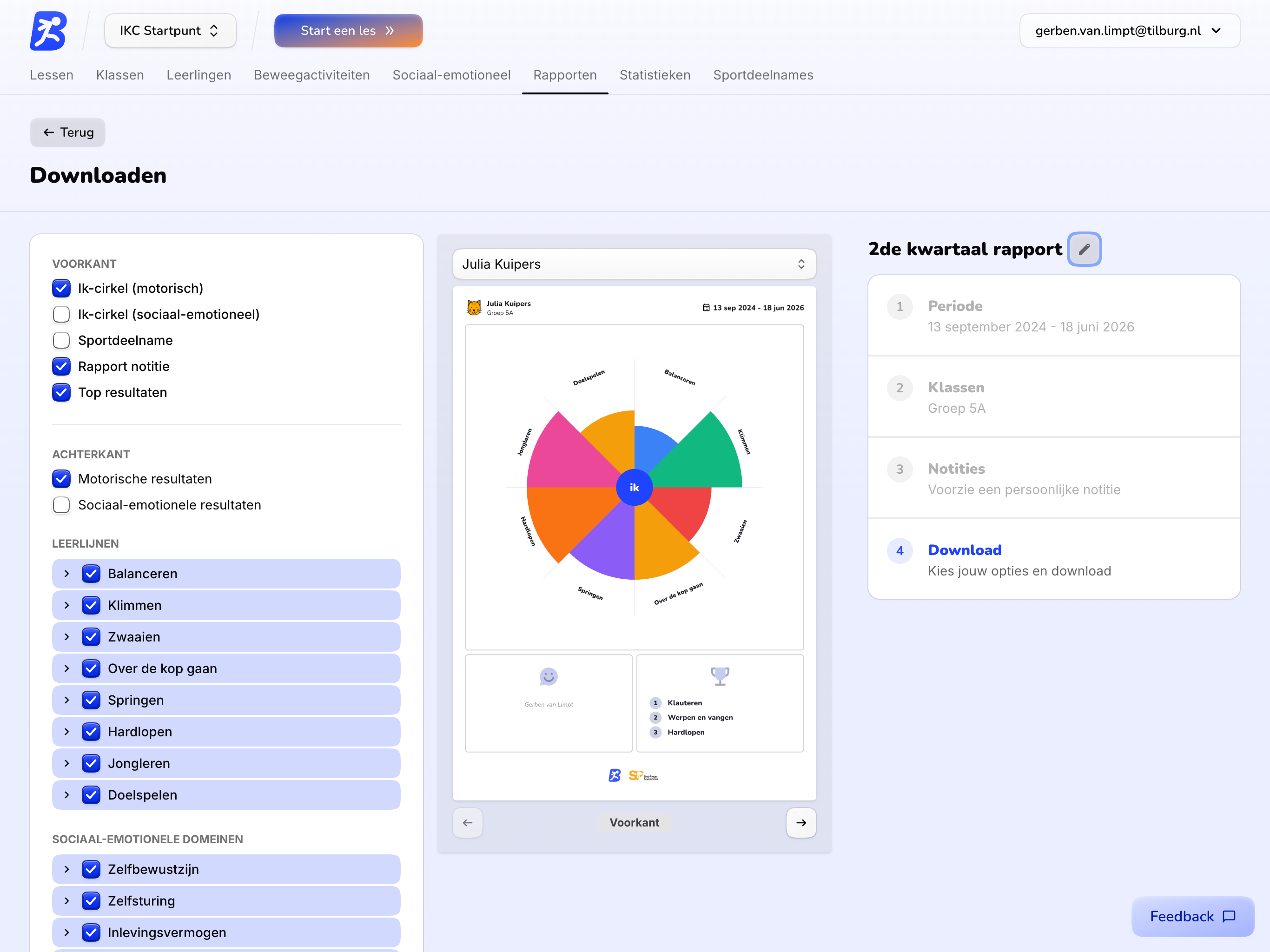Go to next preview page with right arrow
Screen dimensions: 1270x952
coord(801,822)
